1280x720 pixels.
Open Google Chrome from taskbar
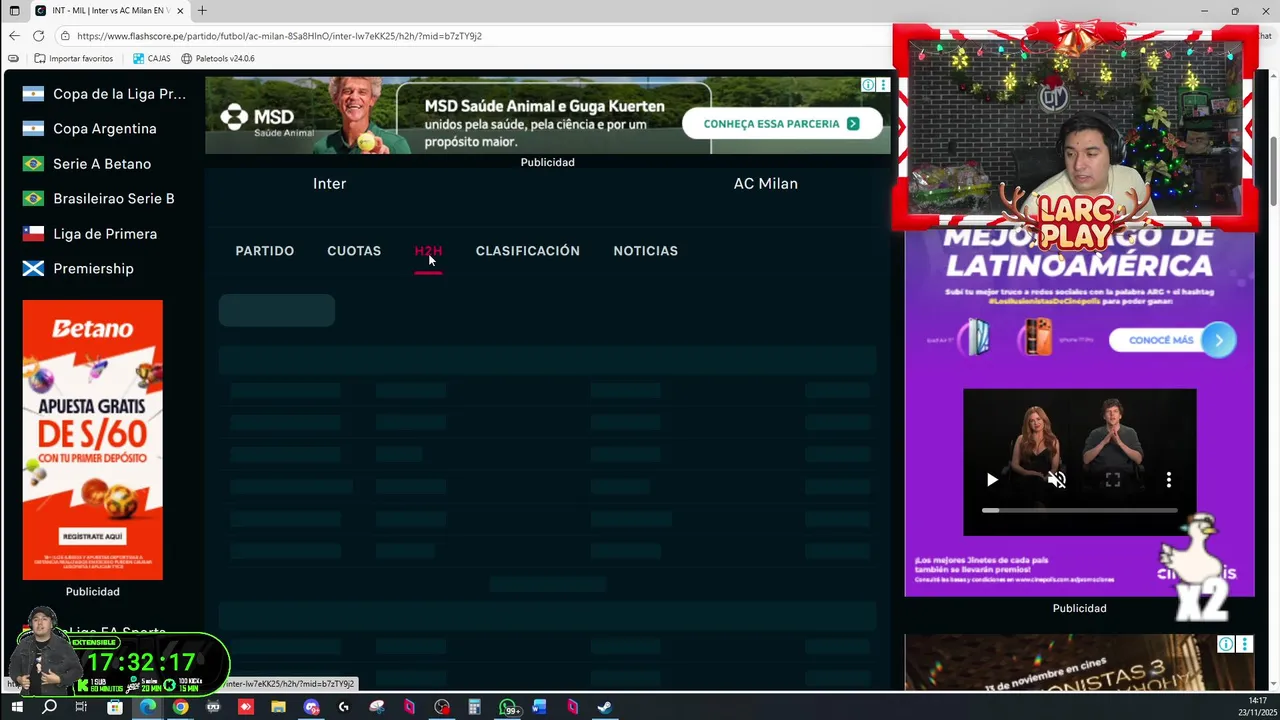[180, 707]
